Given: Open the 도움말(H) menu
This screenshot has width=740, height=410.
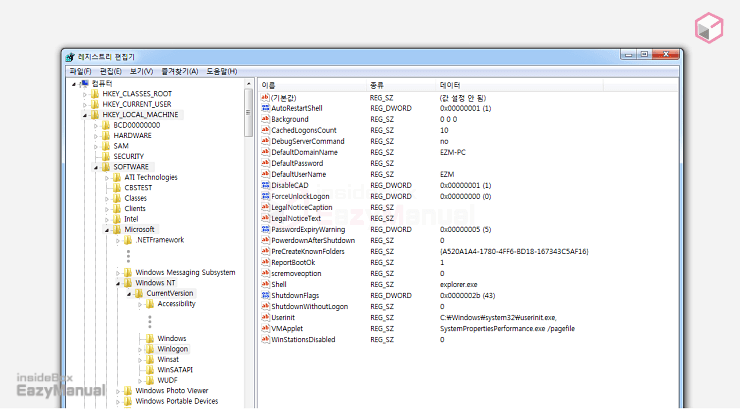Looking at the screenshot, I should pyautogui.click(x=221, y=71).
